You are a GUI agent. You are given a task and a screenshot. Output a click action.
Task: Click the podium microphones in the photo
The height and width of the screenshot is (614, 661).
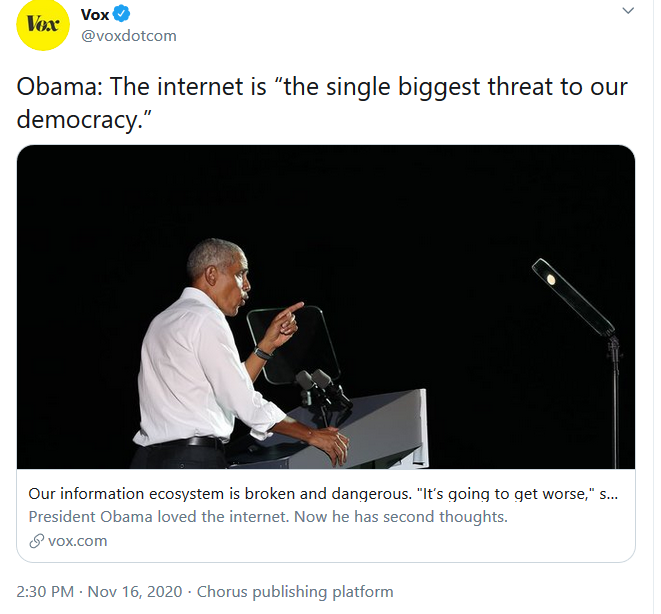tap(322, 390)
